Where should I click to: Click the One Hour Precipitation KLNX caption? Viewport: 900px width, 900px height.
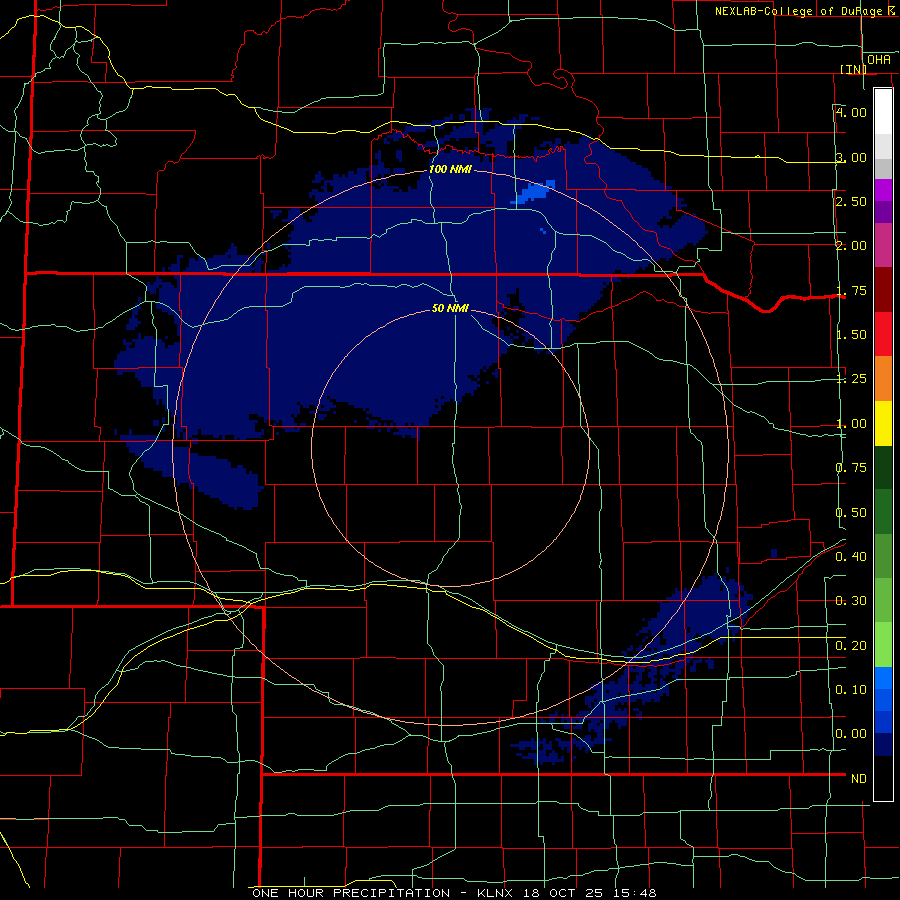pyautogui.click(x=454, y=893)
